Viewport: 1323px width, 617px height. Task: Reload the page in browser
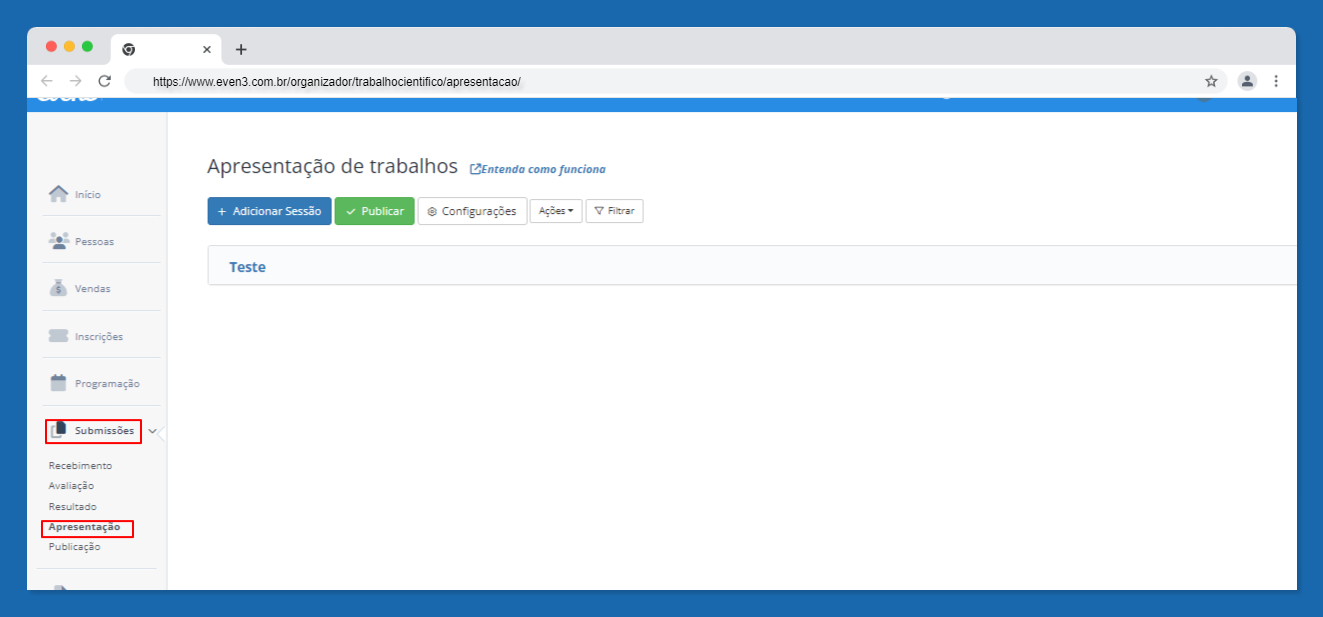pos(104,81)
